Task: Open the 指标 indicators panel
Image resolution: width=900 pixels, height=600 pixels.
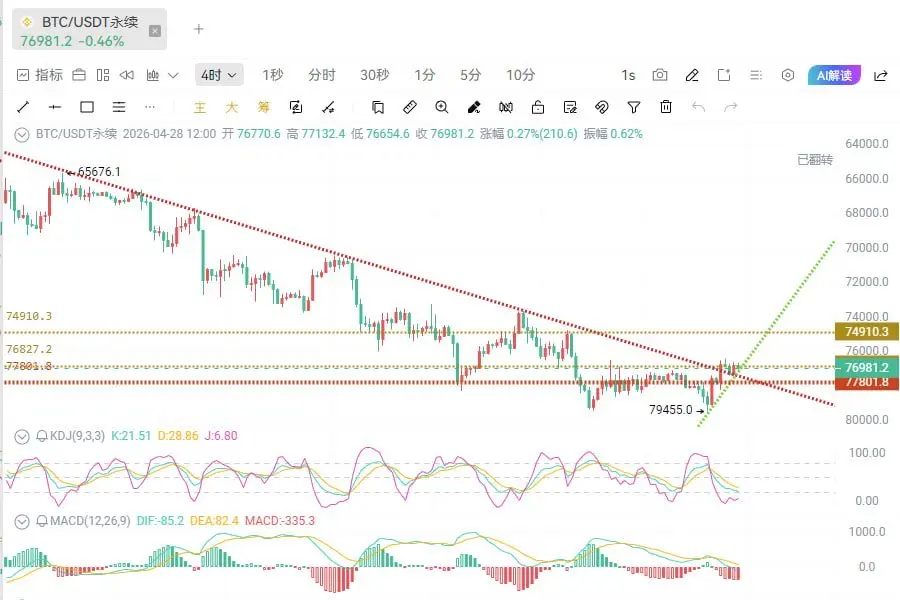Action: [40, 75]
